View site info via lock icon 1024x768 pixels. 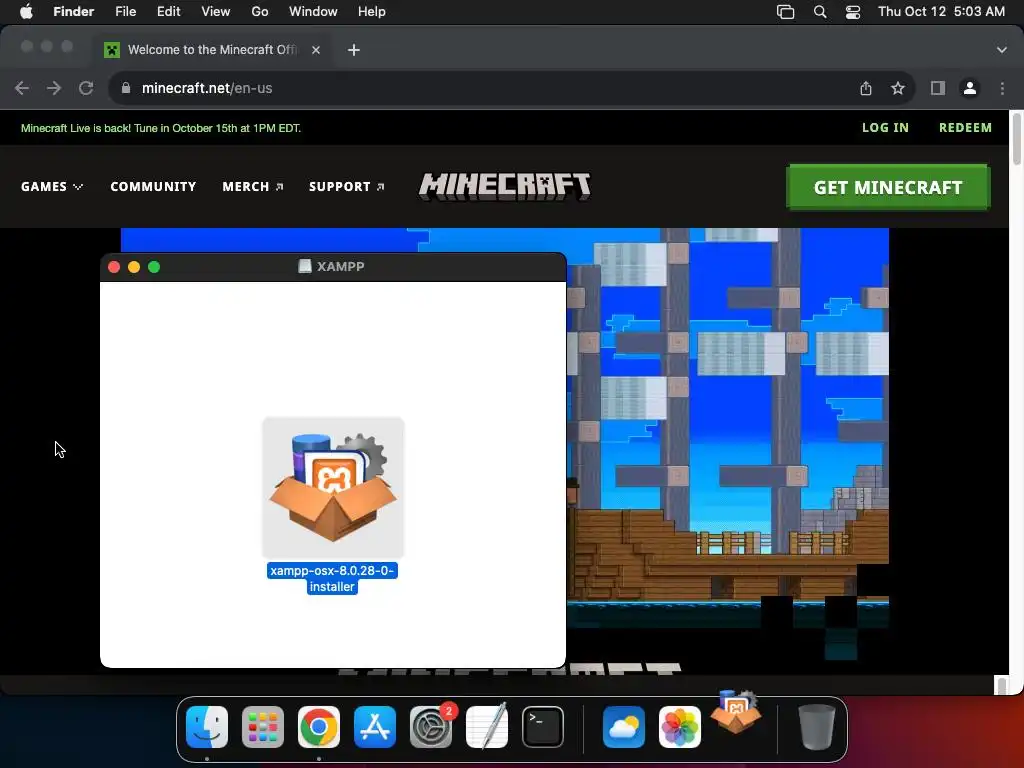coord(126,88)
